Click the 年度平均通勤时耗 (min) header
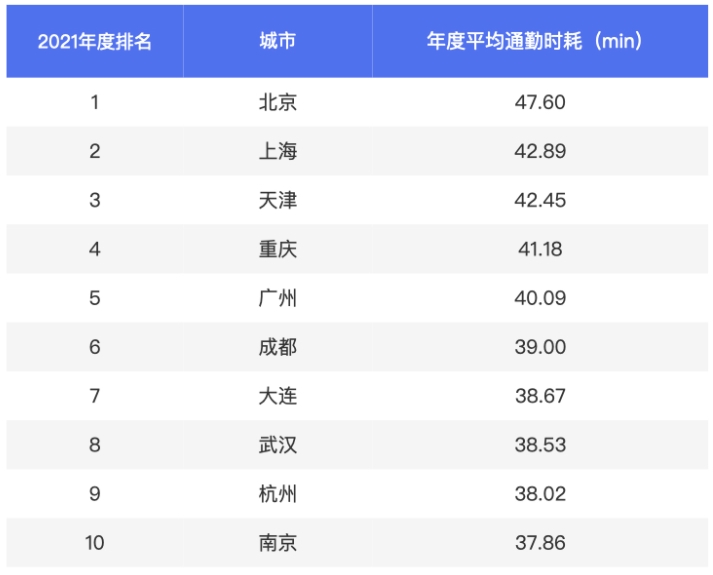 pyautogui.click(x=540, y=42)
